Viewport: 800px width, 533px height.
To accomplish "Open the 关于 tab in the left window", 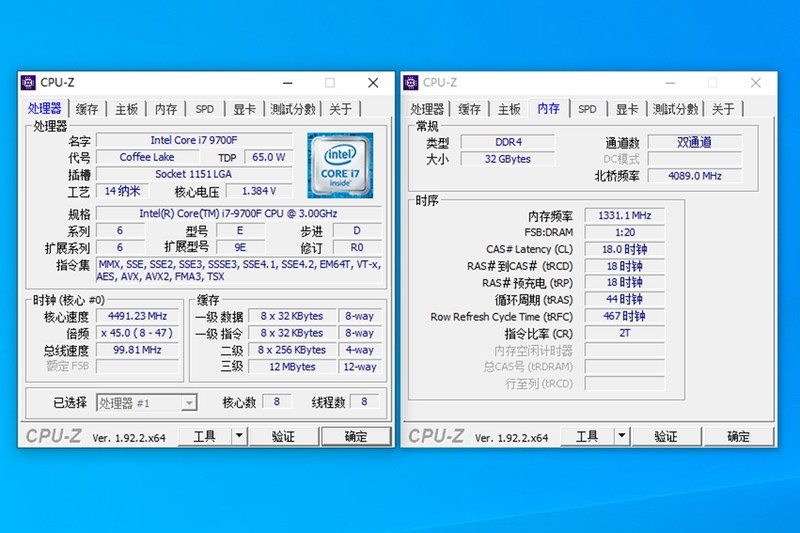I will click(340, 109).
